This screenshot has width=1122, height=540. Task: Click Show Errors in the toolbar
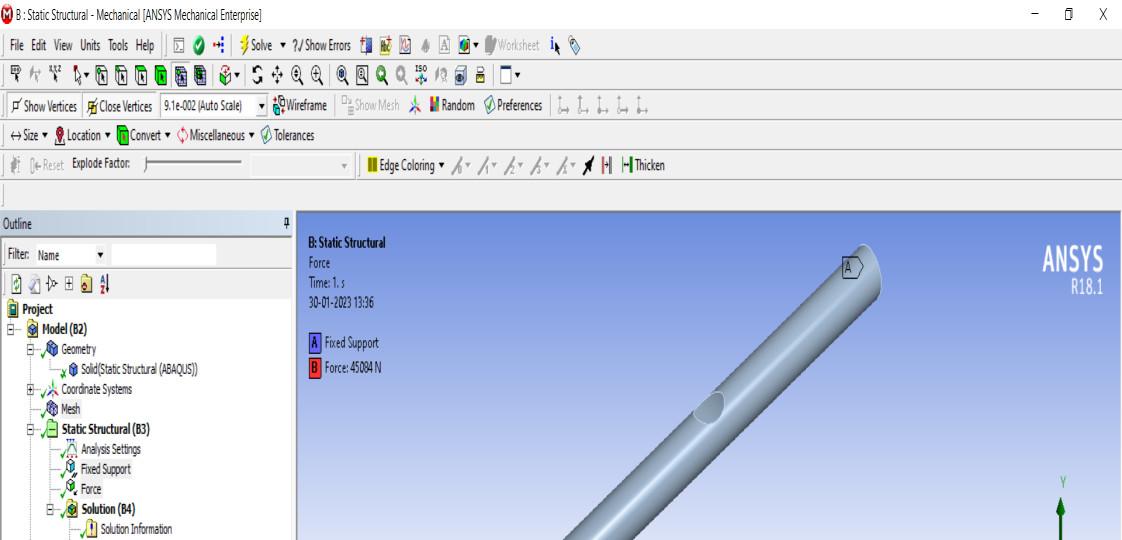(321, 46)
